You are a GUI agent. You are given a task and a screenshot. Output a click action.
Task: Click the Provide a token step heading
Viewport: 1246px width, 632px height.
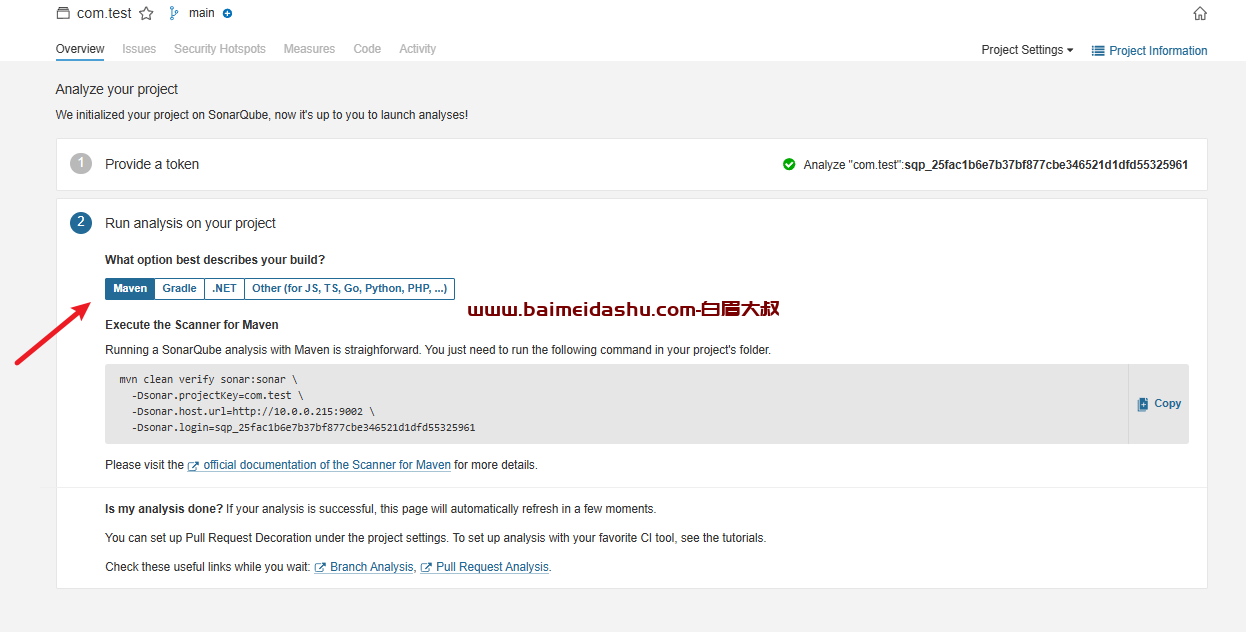coord(152,164)
